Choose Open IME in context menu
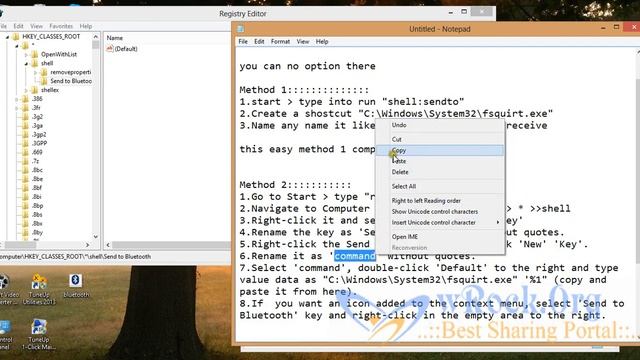The height and width of the screenshot is (360, 640). [440, 237]
